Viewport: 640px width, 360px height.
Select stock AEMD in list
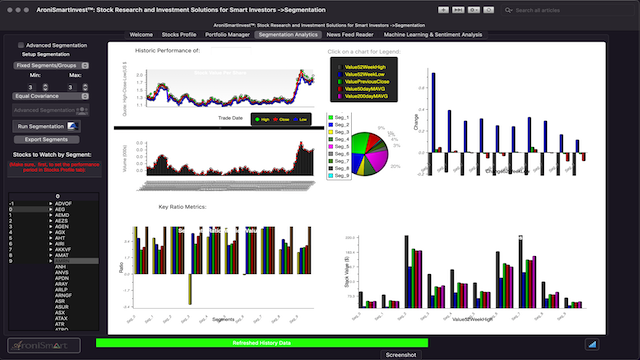coord(62,215)
